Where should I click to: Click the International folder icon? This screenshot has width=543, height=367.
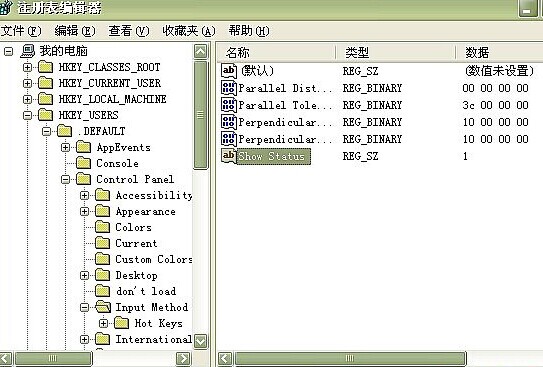[103, 339]
